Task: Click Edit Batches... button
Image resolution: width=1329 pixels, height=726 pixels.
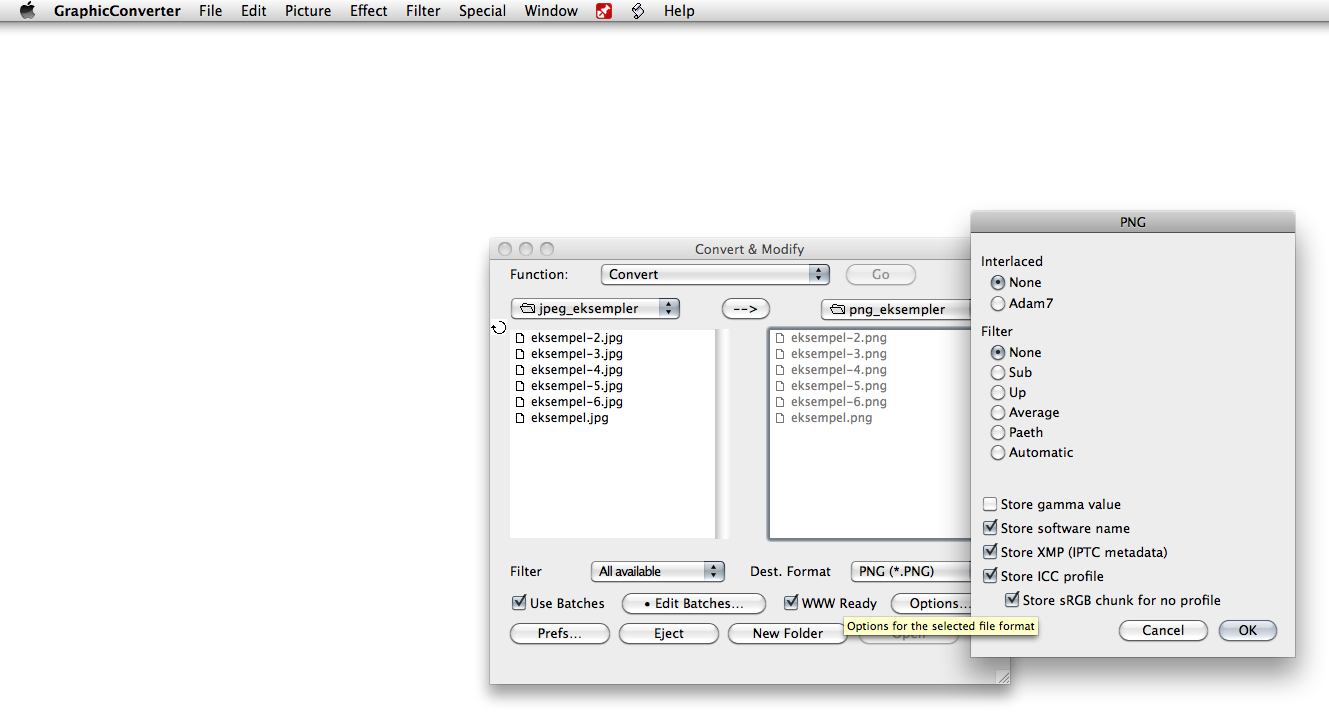Action: point(694,604)
